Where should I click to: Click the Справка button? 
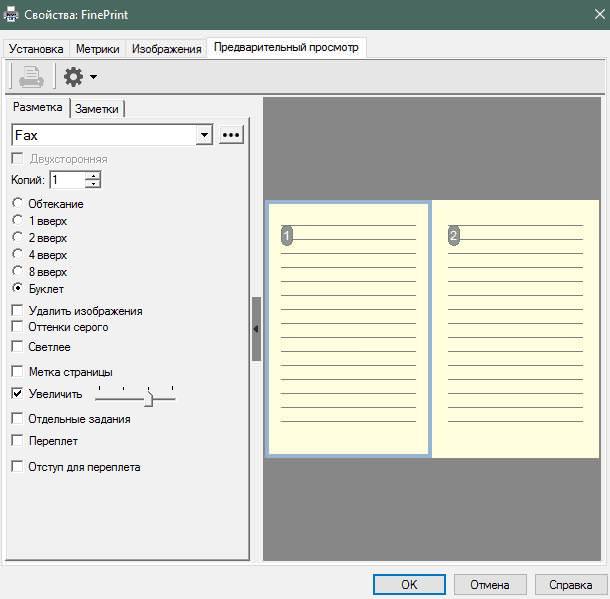(x=570, y=585)
